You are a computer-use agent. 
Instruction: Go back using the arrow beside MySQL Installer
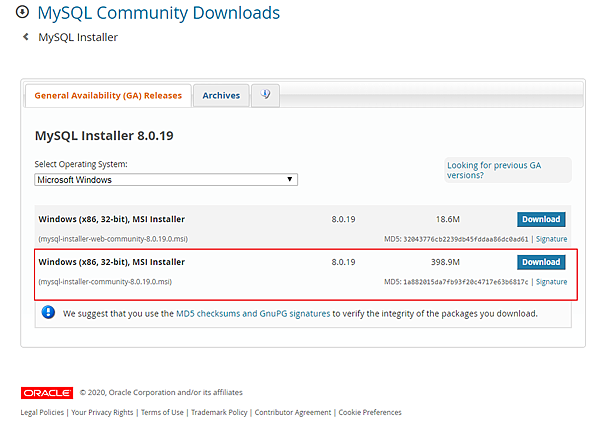(x=26, y=37)
